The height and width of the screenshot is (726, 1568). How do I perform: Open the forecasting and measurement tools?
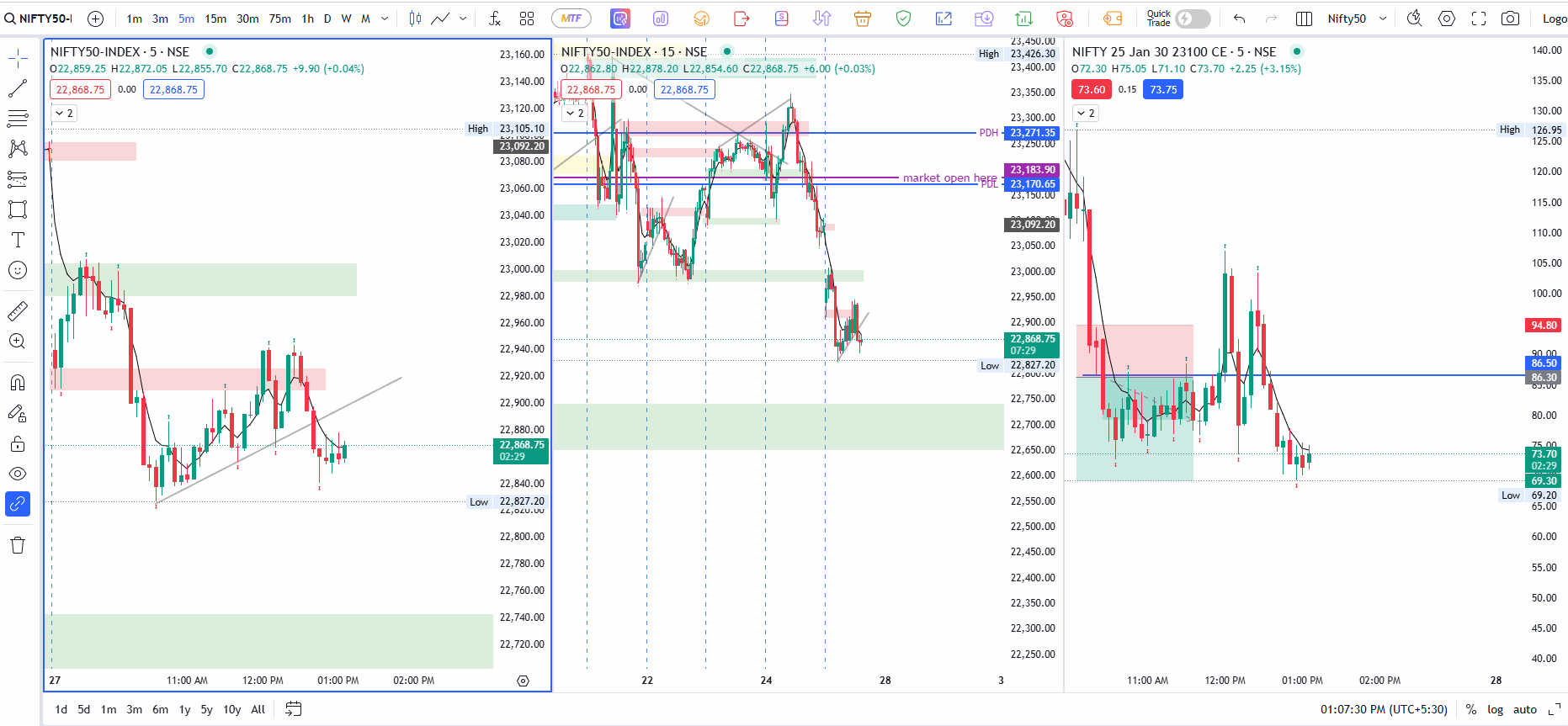click(x=18, y=178)
